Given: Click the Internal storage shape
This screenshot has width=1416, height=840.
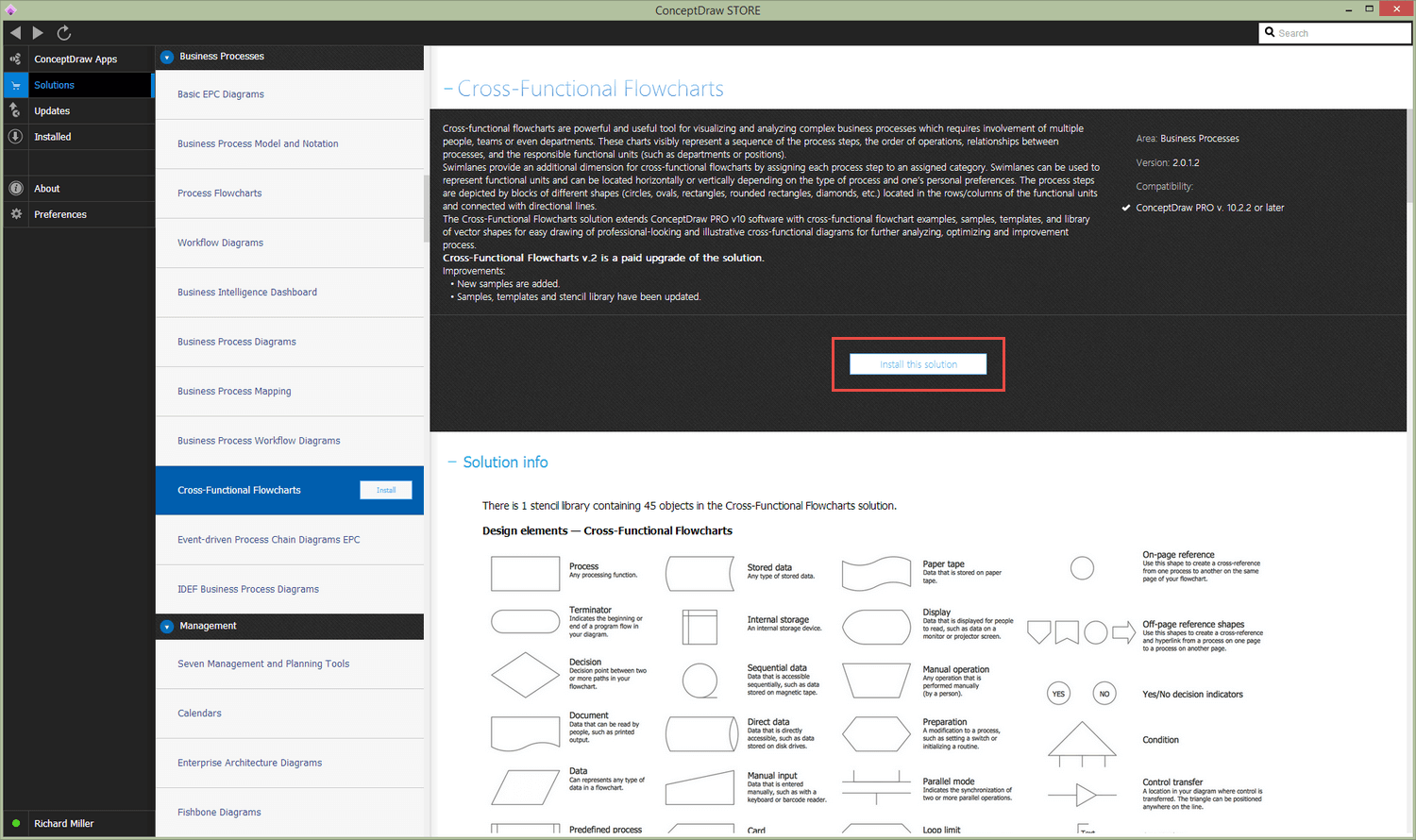Looking at the screenshot, I should pyautogui.click(x=700, y=627).
